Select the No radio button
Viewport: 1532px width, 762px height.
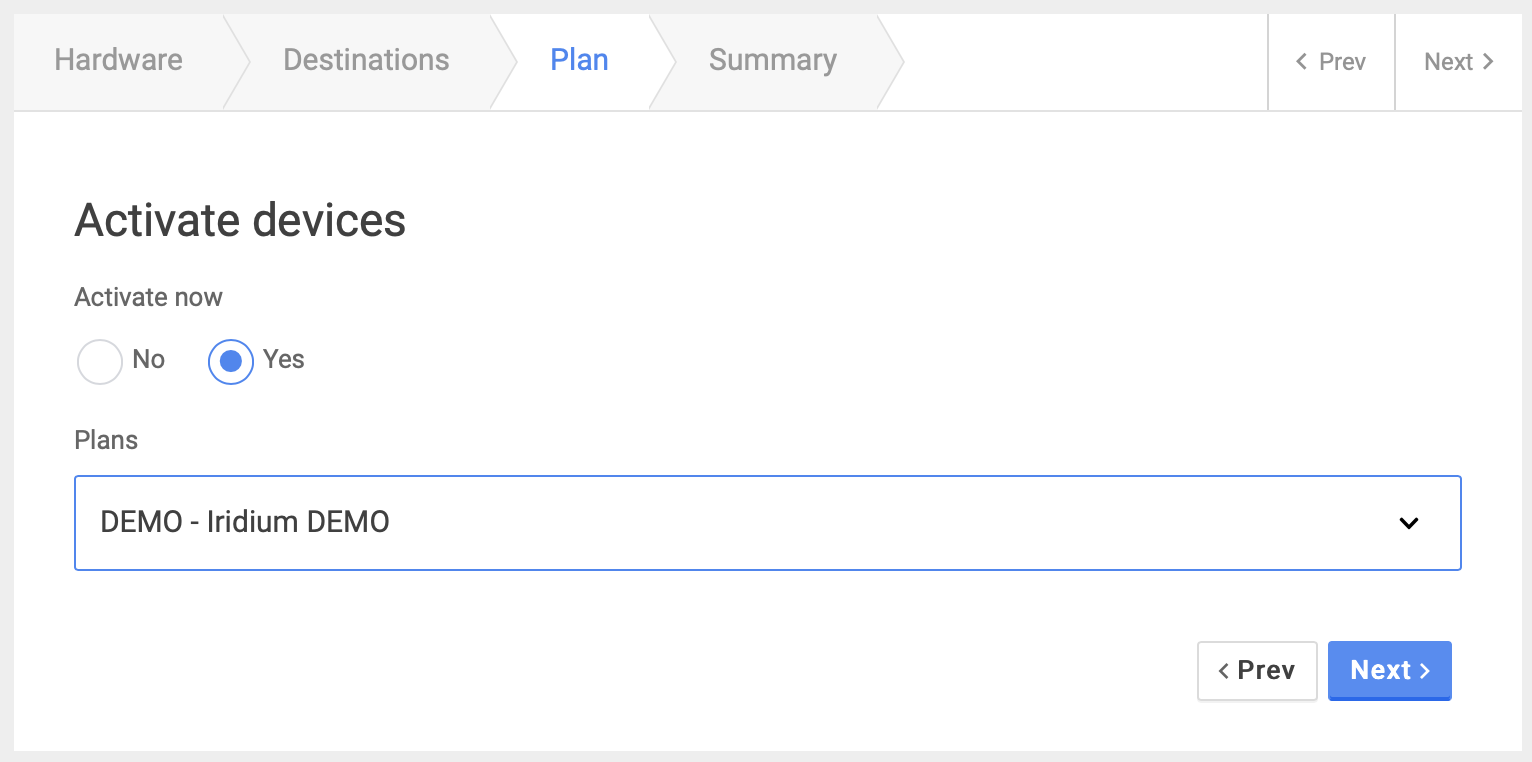click(x=100, y=361)
